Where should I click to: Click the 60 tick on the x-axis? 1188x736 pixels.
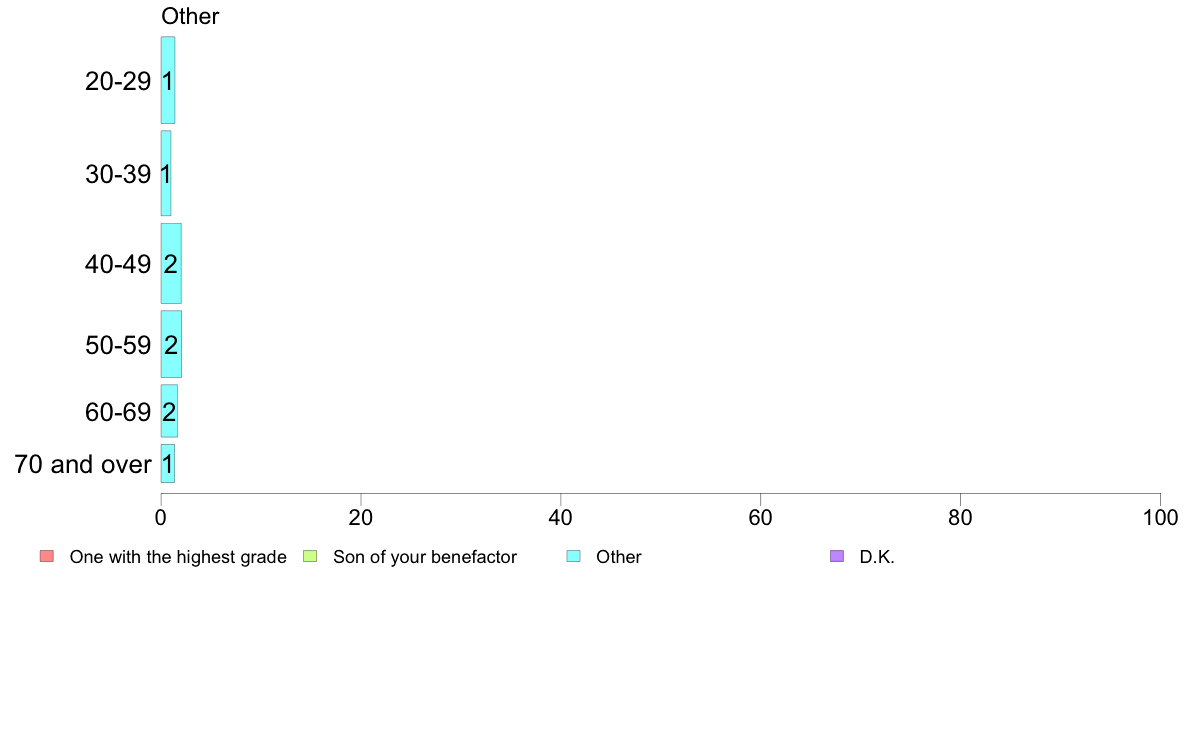click(761, 518)
